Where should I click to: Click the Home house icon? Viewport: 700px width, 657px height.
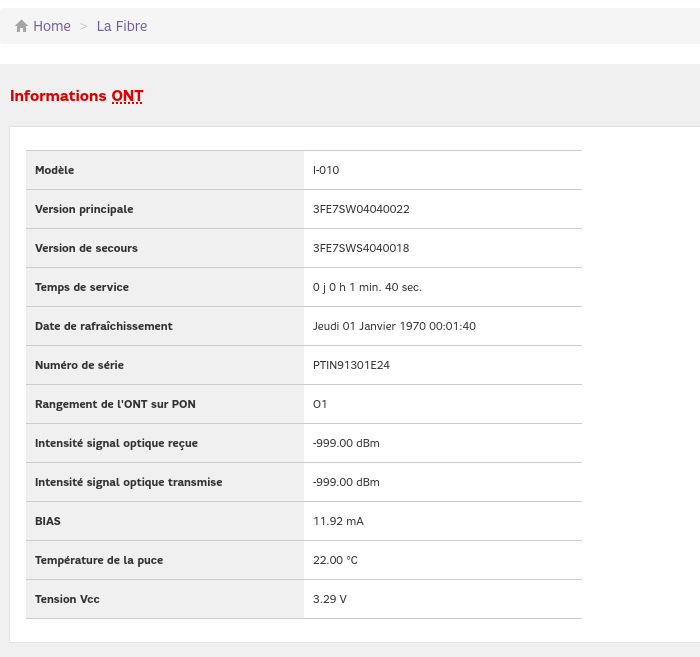(x=21, y=26)
